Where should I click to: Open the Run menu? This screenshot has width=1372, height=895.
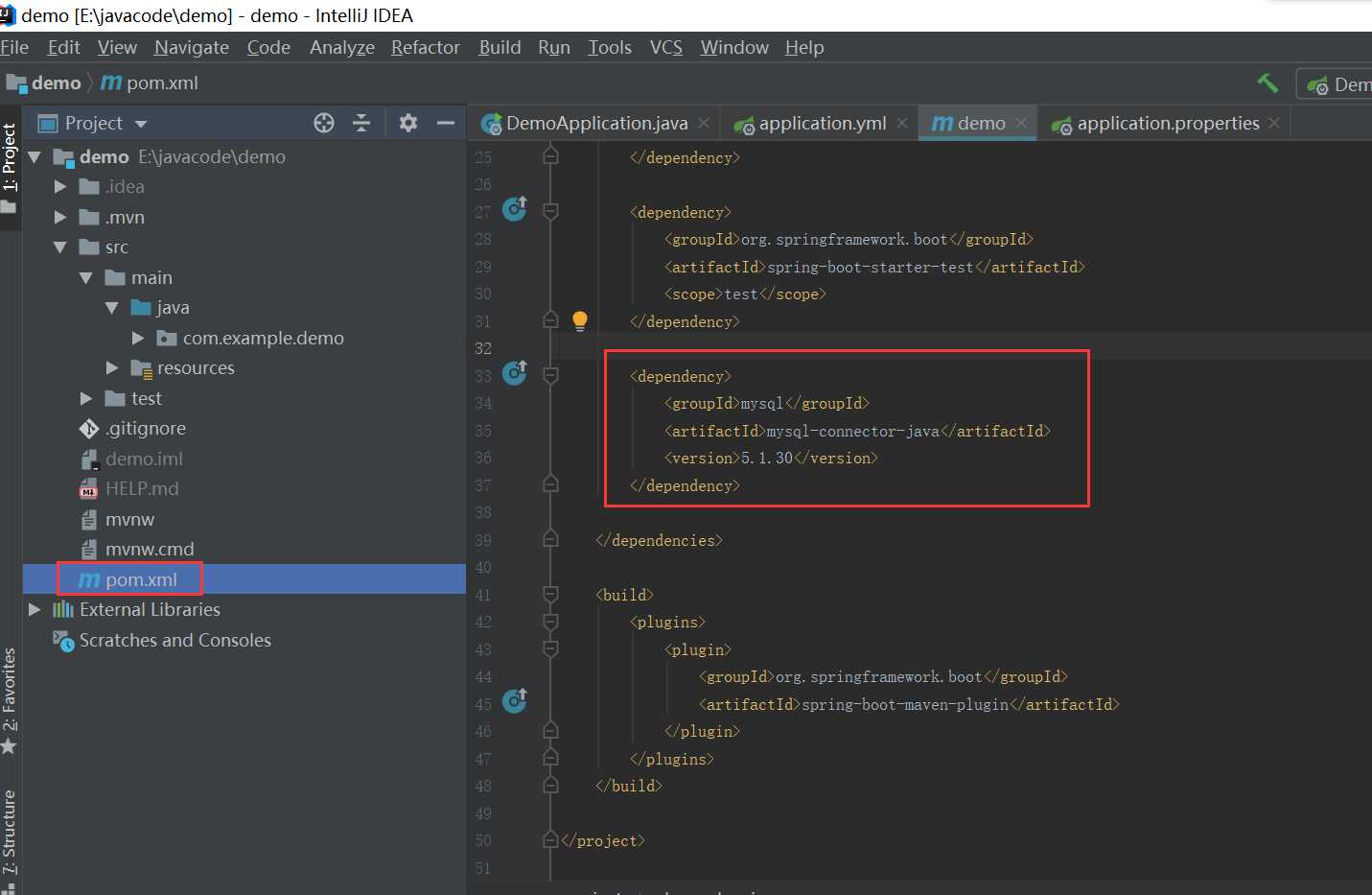click(554, 47)
